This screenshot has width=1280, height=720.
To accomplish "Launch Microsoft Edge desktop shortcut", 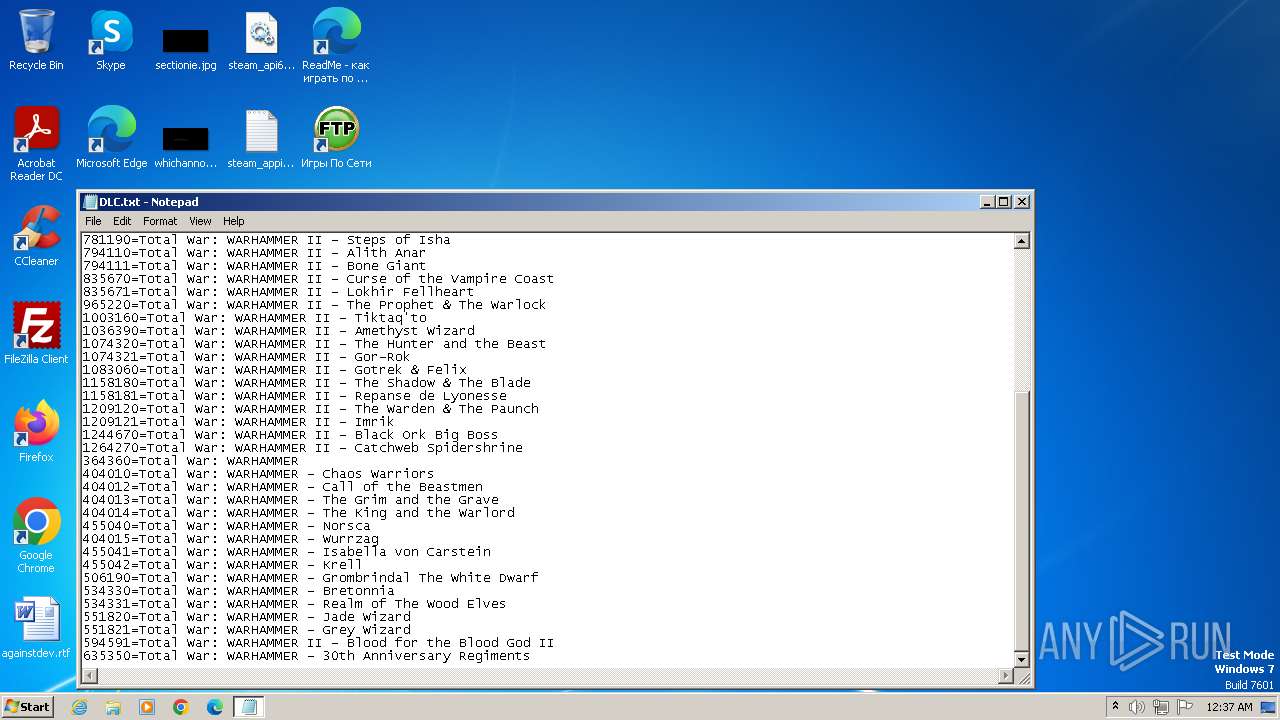I will (x=112, y=138).
